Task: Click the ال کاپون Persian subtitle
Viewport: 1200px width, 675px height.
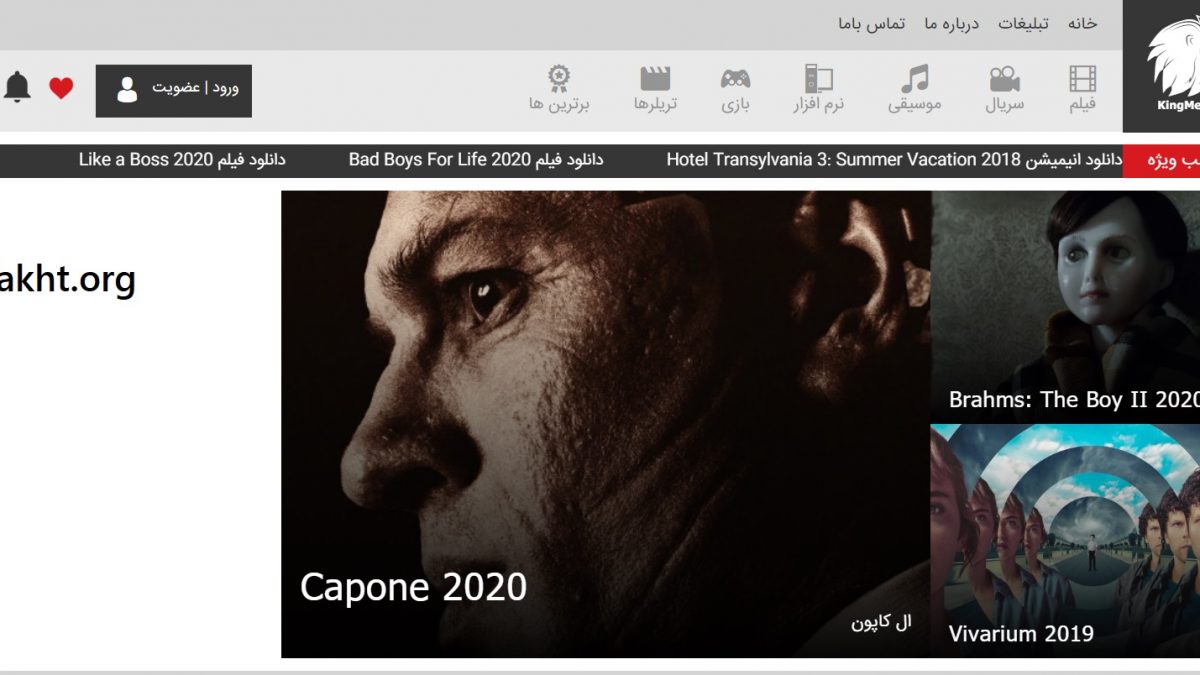Action: tap(881, 622)
